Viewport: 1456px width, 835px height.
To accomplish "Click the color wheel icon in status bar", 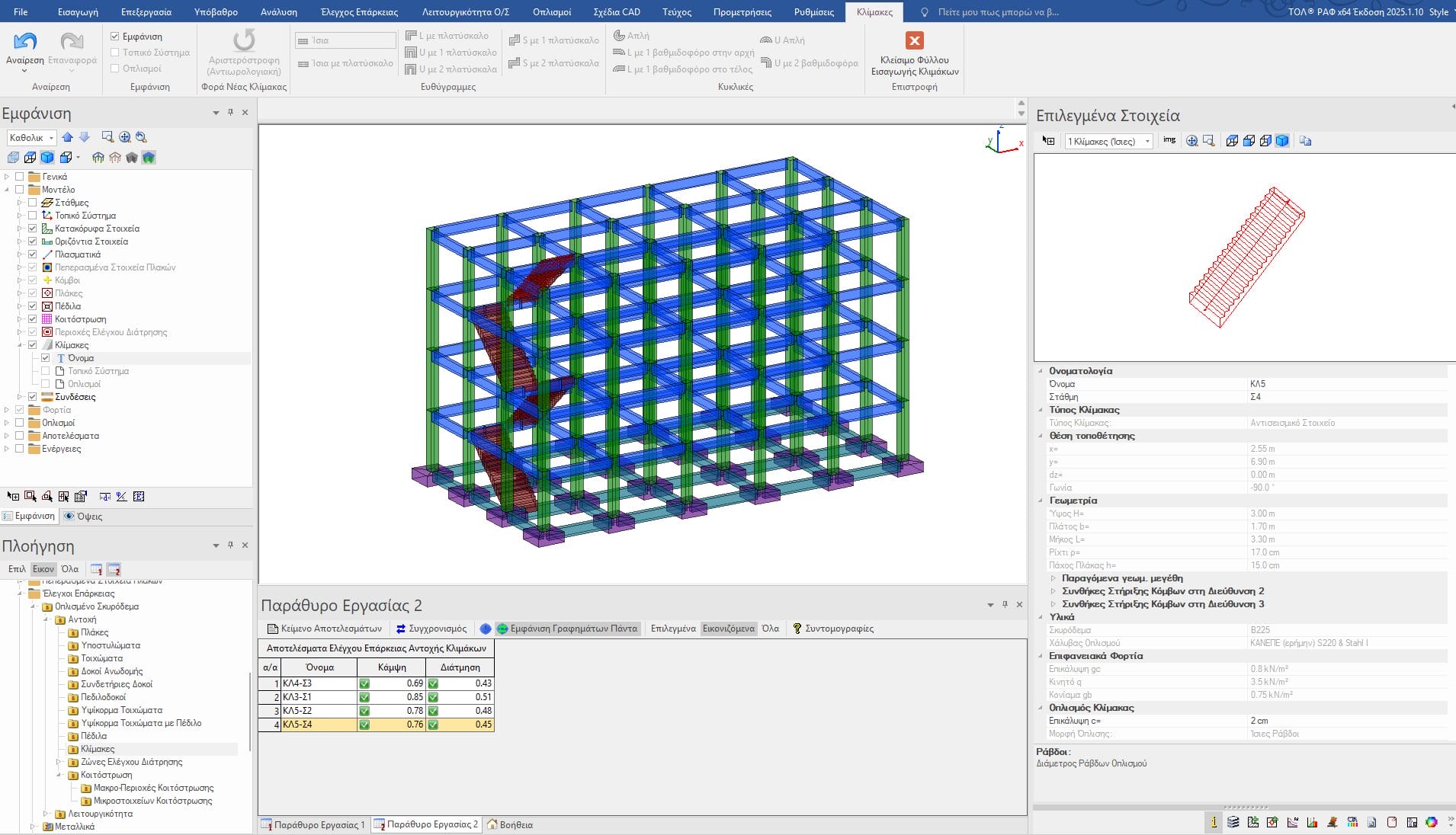I will click(1431, 822).
